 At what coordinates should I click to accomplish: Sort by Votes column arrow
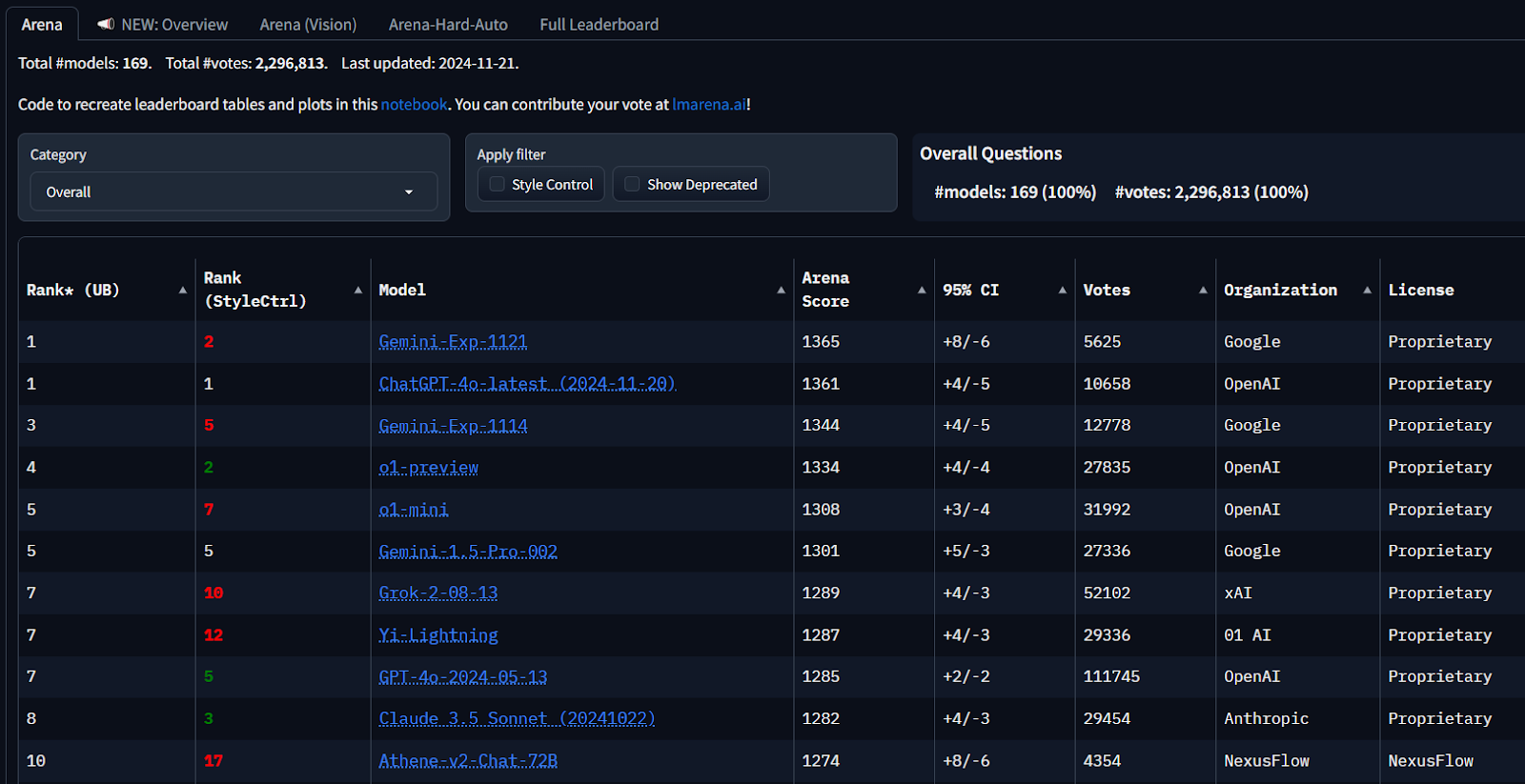(x=1203, y=291)
